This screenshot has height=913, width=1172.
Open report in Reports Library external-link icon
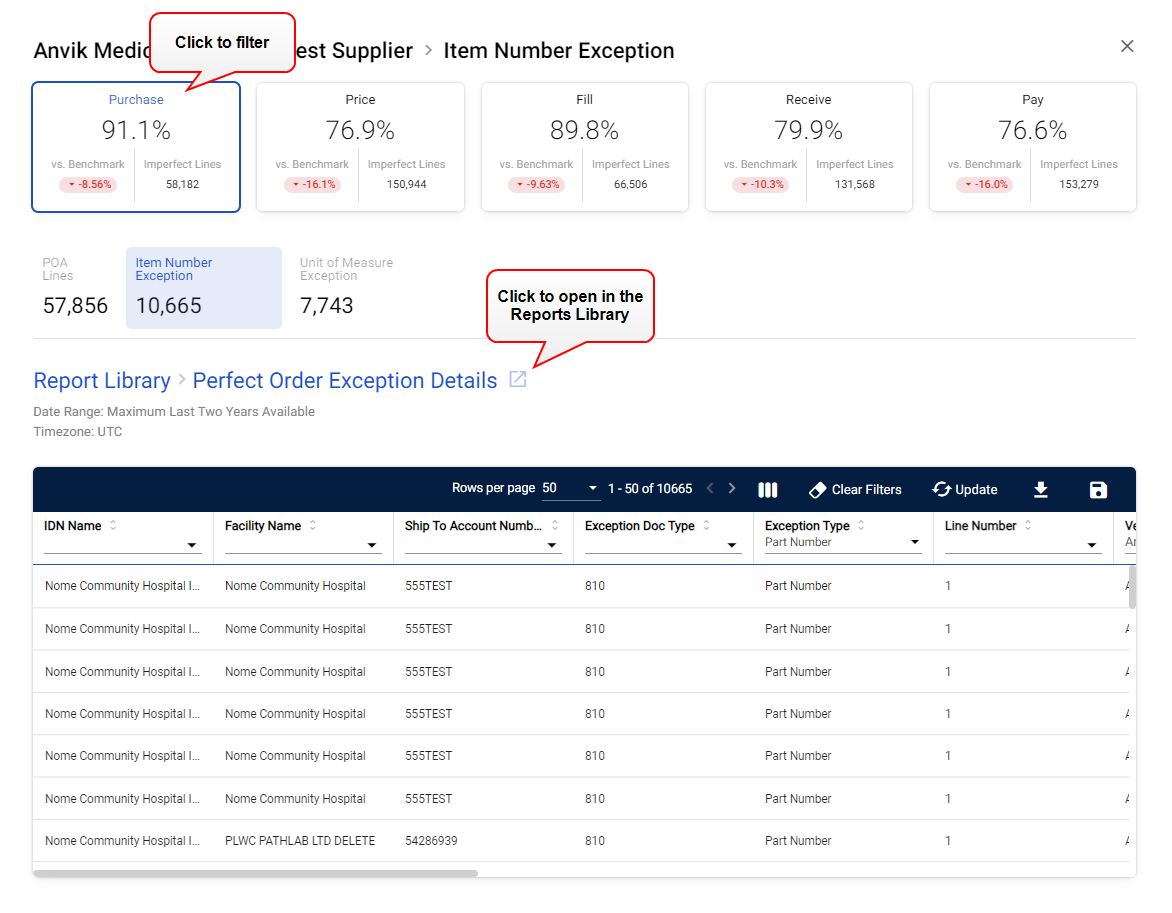point(518,379)
